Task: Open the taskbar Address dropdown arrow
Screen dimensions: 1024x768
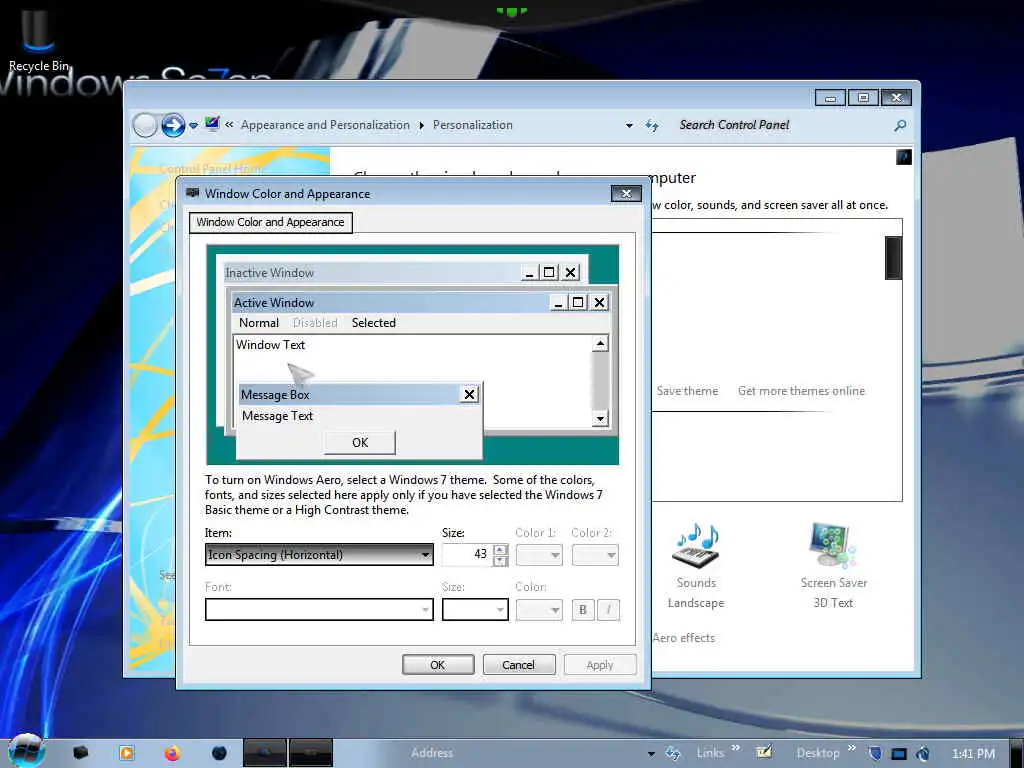Action: [x=651, y=754]
